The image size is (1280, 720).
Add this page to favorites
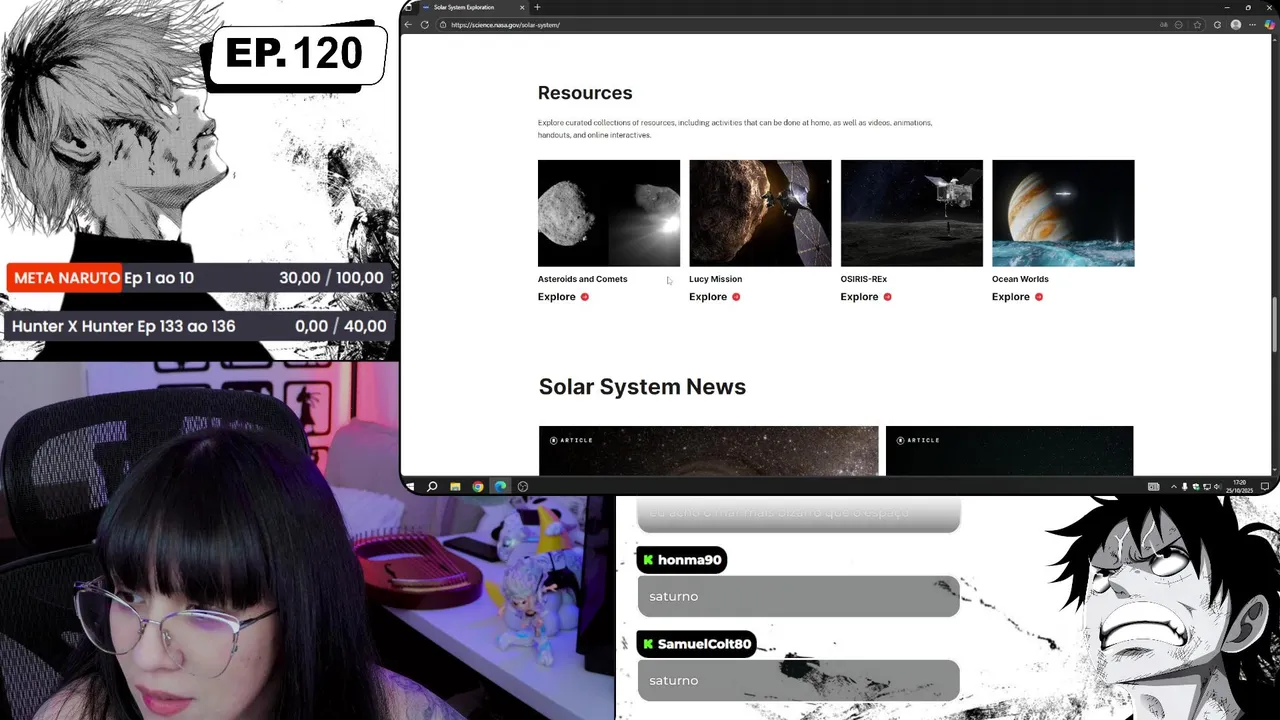tap(1198, 25)
